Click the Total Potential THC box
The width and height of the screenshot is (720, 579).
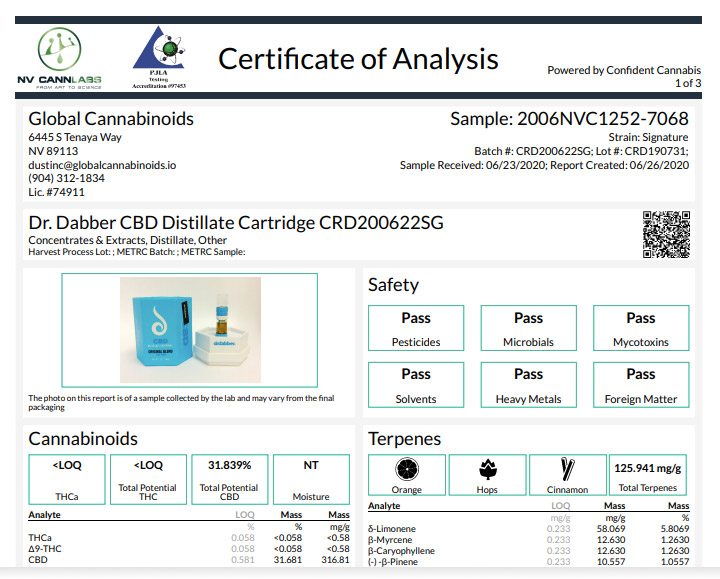point(148,479)
